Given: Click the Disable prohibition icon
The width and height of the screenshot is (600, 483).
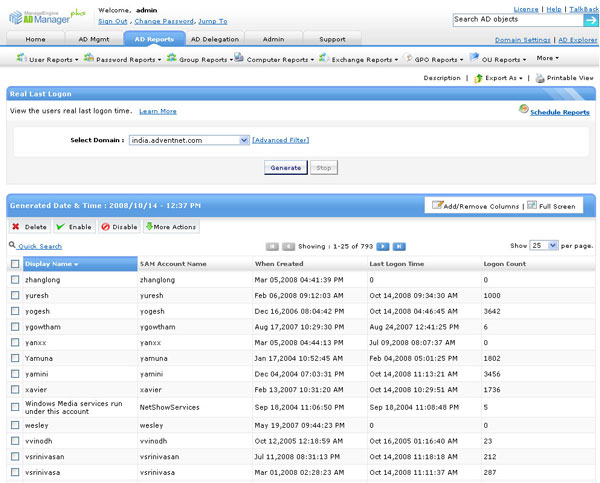Looking at the screenshot, I should pos(106,227).
